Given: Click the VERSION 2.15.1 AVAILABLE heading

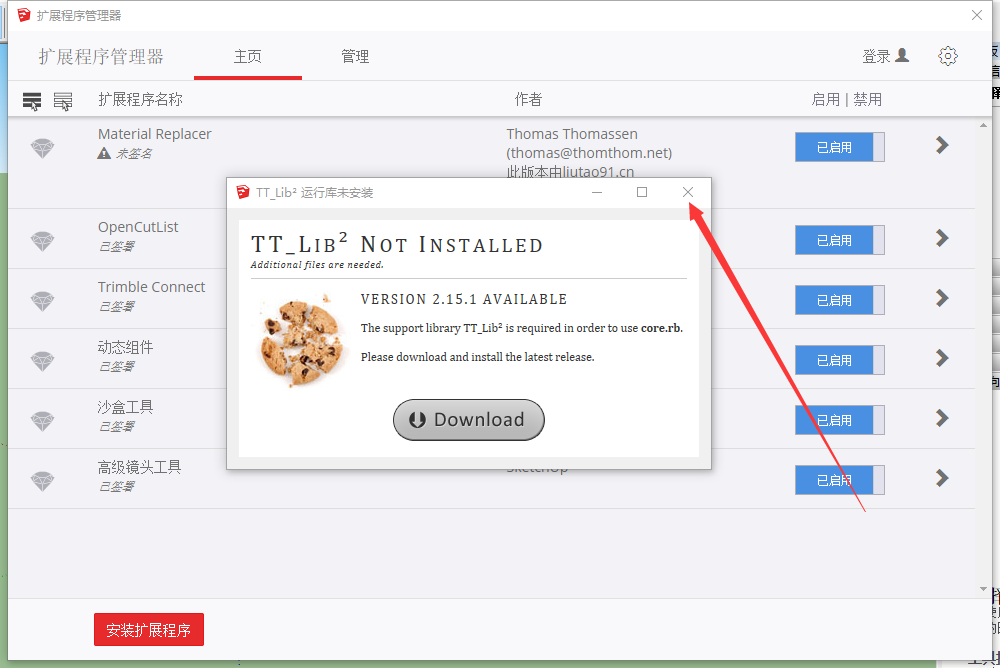Looking at the screenshot, I should 464,299.
